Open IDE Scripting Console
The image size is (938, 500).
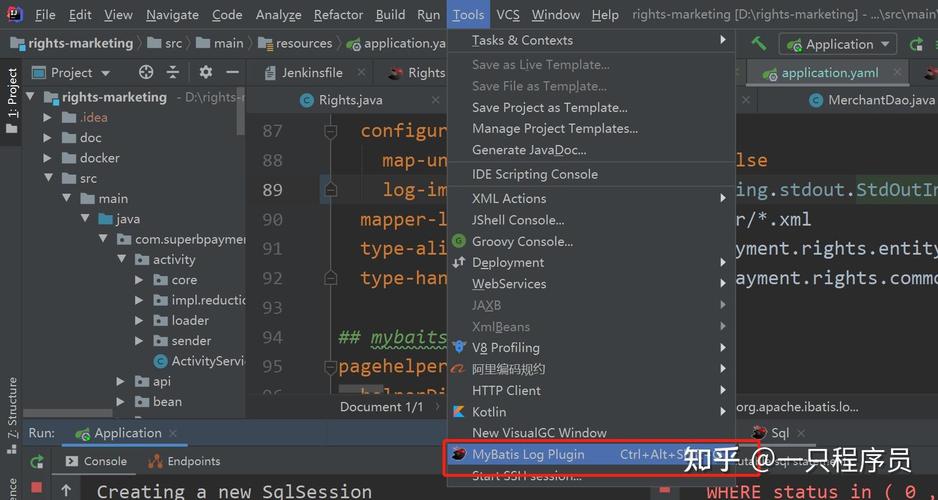591,175
